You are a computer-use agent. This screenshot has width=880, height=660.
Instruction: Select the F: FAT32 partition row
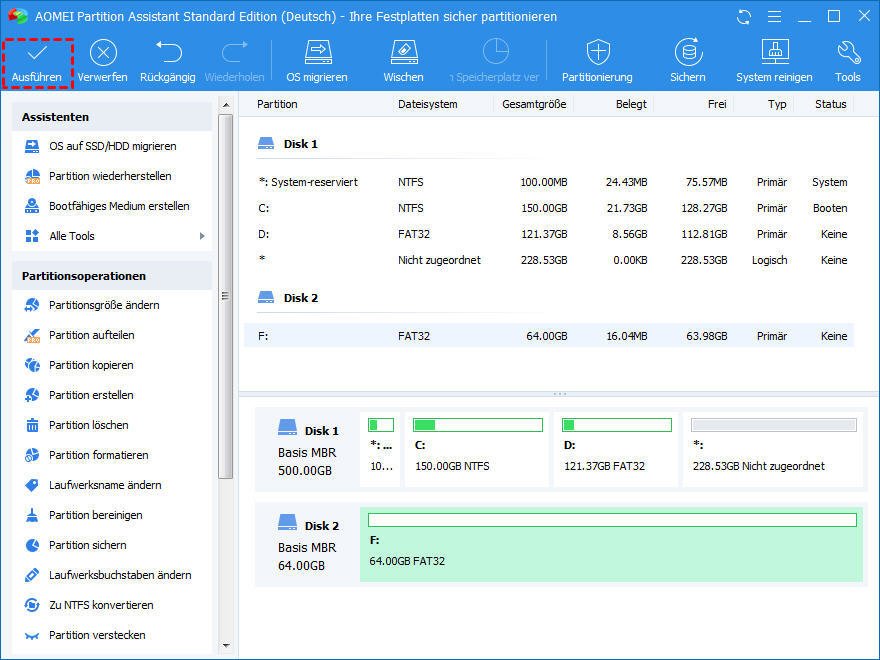coord(548,336)
